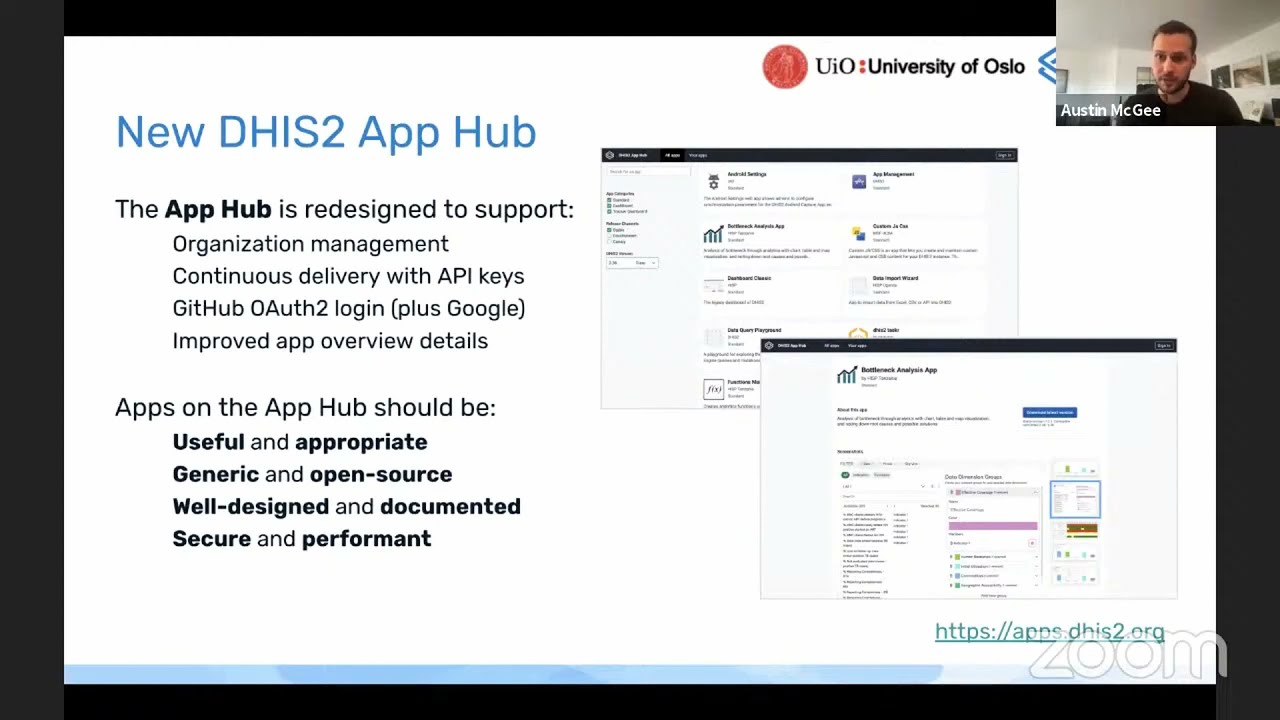Select All apps tab in the app detail window
The height and width of the screenshot is (720, 1280).
tap(831, 345)
